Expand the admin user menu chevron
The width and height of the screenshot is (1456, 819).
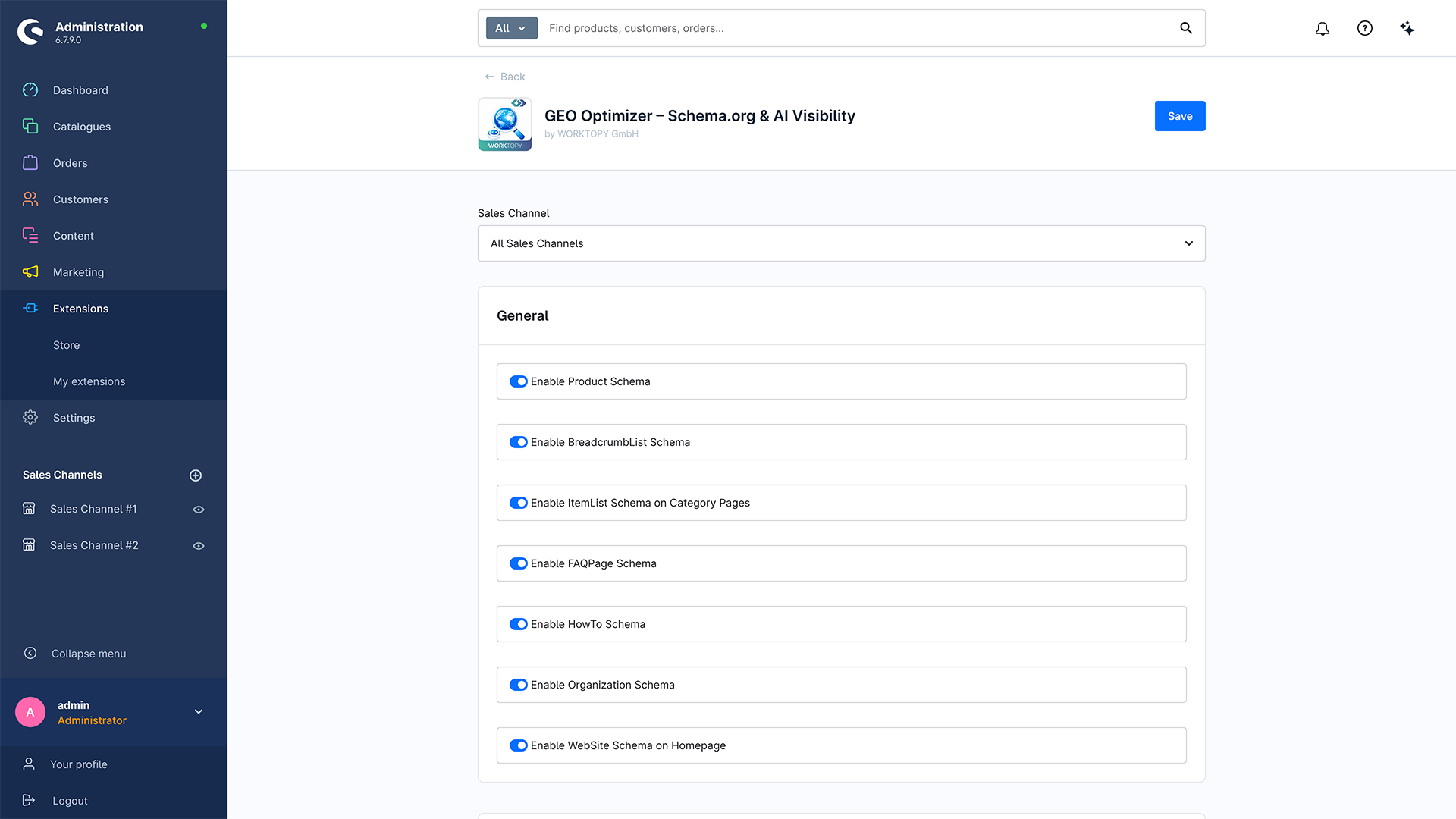pyautogui.click(x=199, y=712)
